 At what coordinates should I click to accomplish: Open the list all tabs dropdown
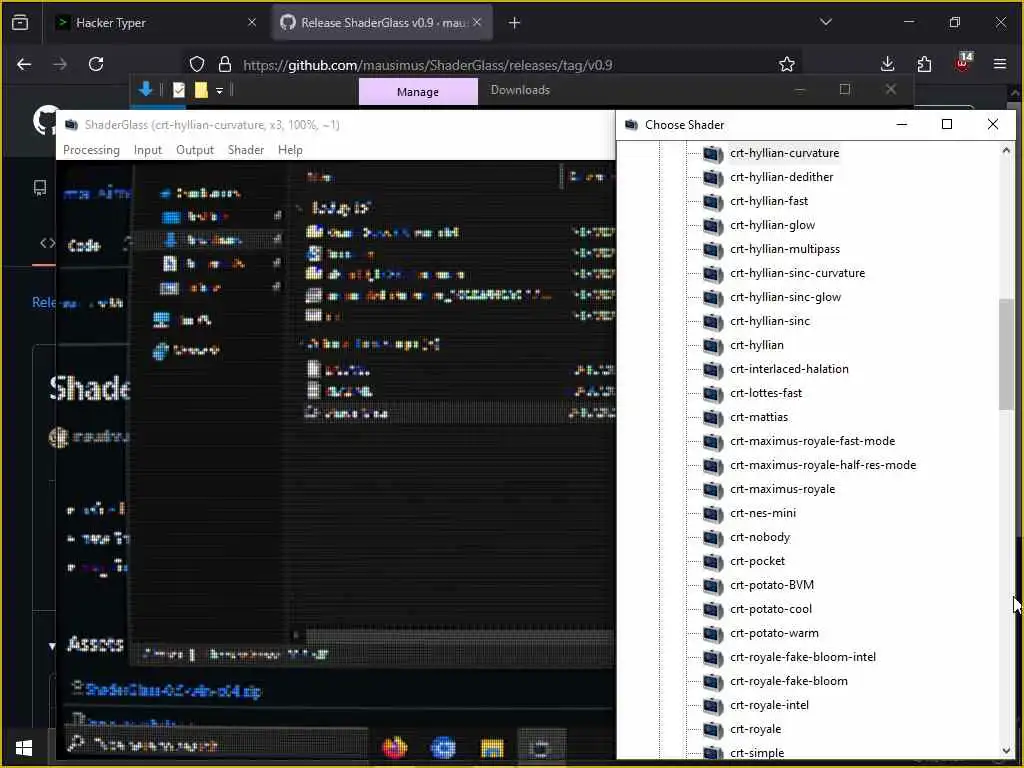825,22
